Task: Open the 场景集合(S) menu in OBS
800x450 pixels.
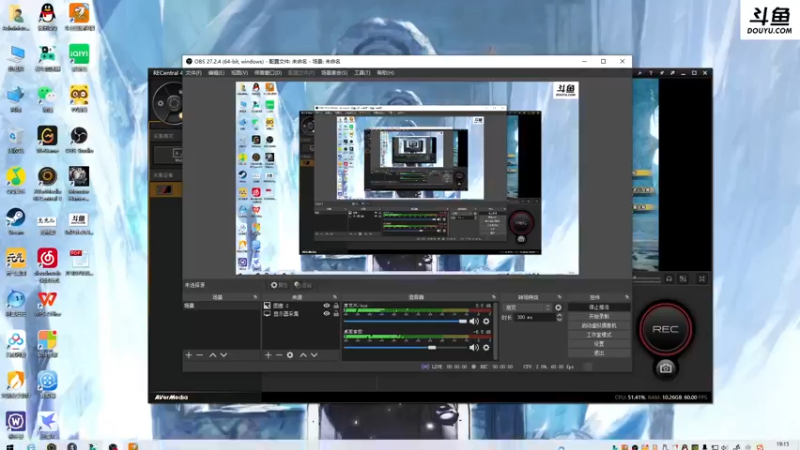Action: click(x=334, y=73)
